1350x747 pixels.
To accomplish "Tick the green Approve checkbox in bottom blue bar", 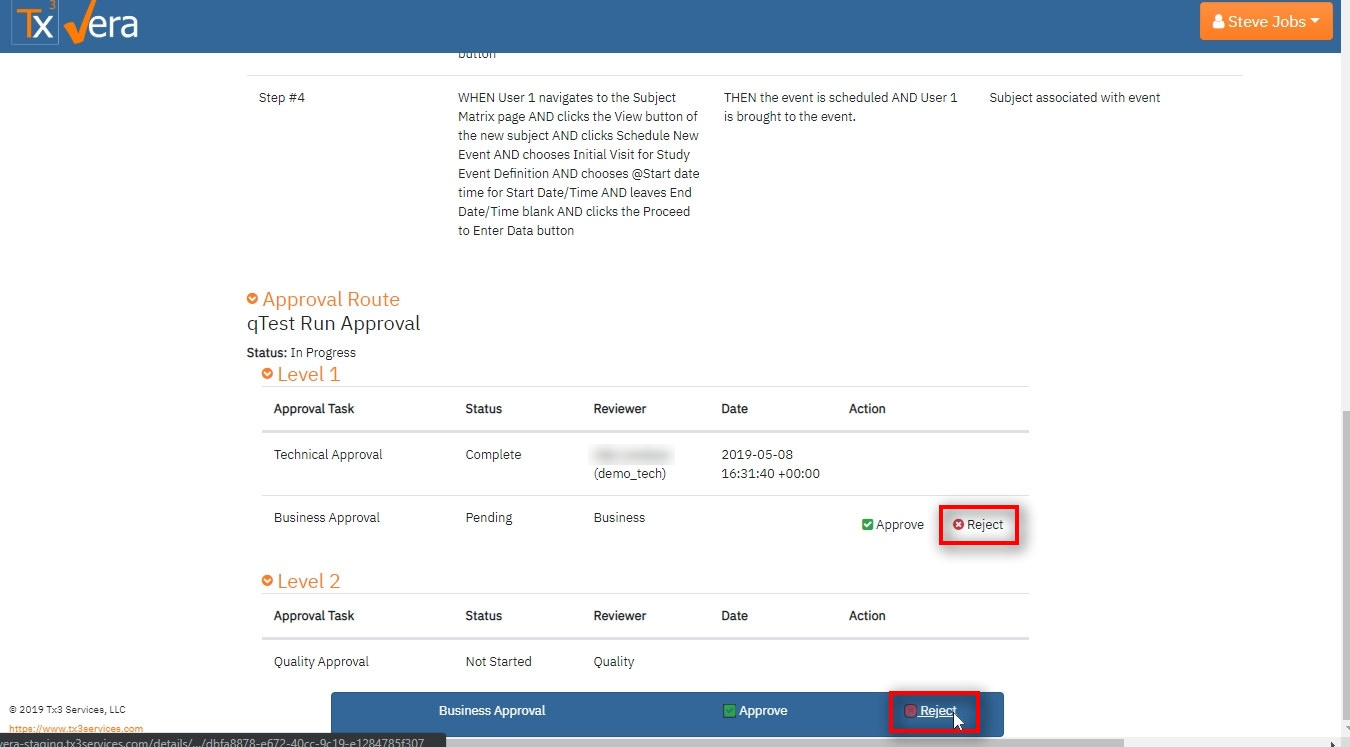I will (729, 711).
